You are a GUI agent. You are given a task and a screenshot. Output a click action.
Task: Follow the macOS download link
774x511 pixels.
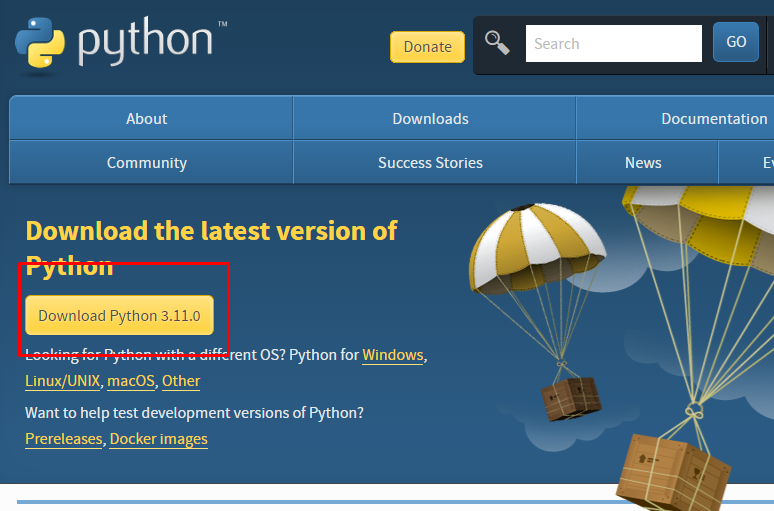pos(131,381)
